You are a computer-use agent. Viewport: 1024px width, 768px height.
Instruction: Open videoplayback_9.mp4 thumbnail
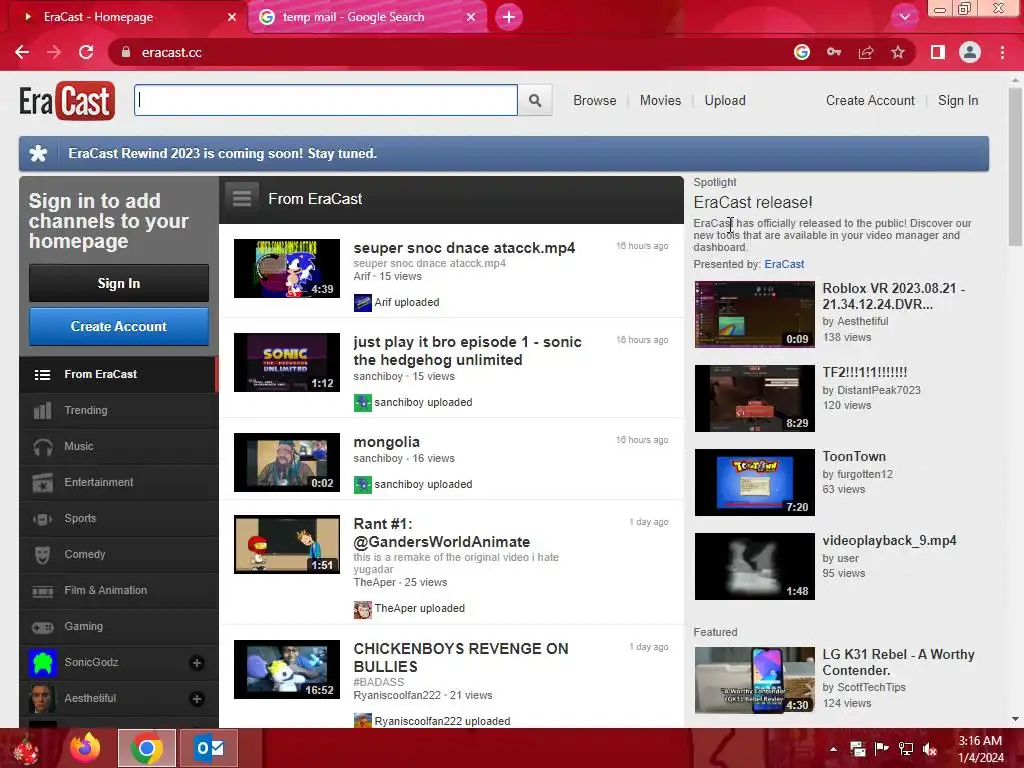click(x=754, y=566)
